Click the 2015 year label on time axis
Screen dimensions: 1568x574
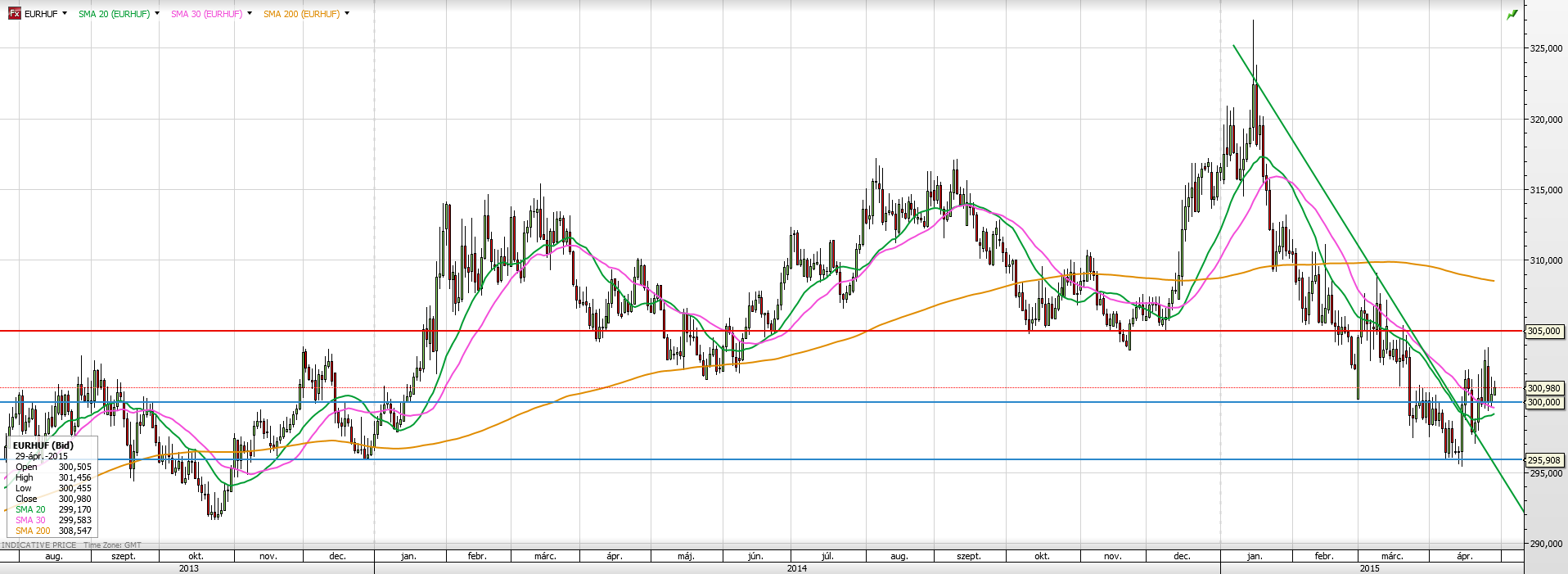pyautogui.click(x=1369, y=568)
